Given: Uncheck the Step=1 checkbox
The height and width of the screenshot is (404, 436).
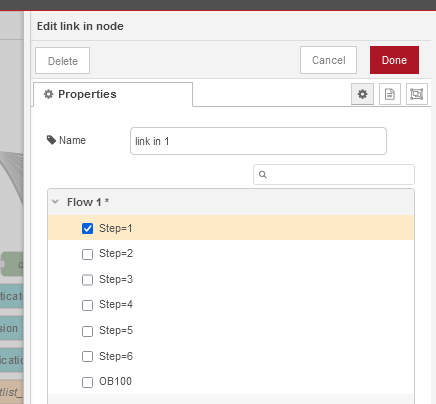Looking at the screenshot, I should 87,228.
